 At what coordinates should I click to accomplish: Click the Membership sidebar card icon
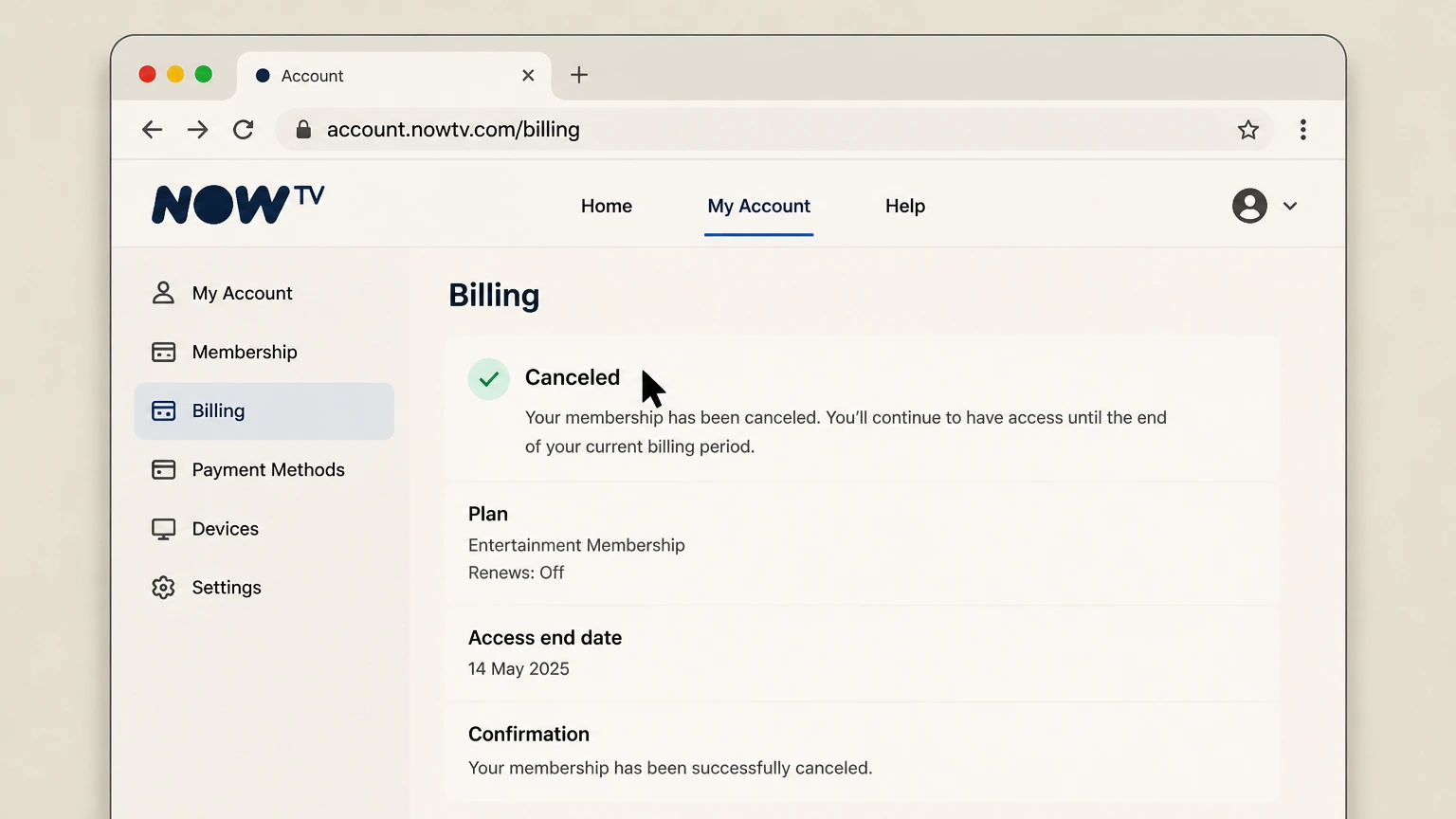163,352
